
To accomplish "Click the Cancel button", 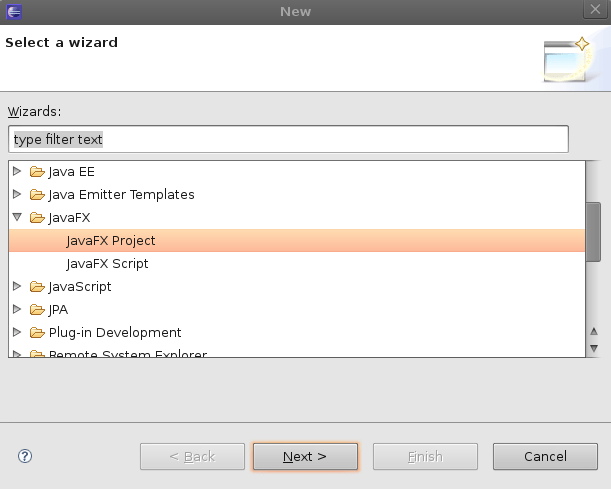I will 545,456.
